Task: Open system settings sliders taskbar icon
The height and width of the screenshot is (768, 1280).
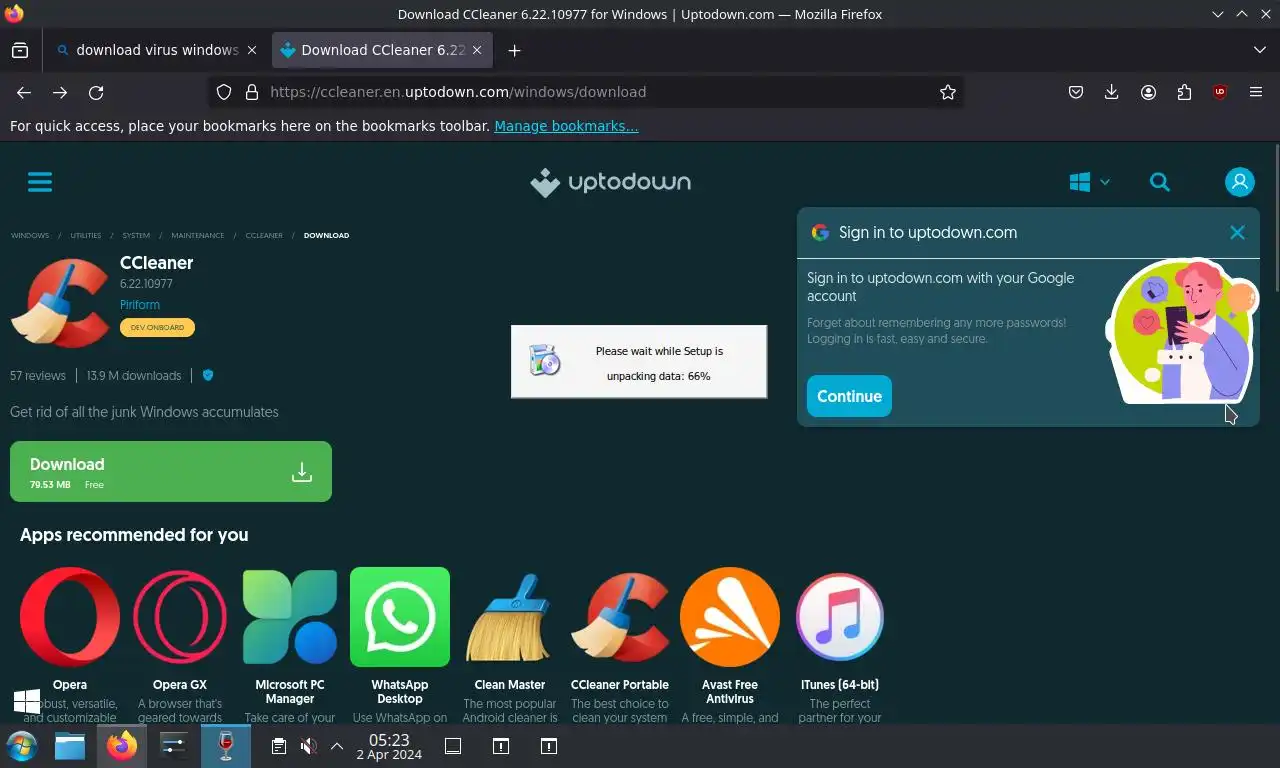Action: click(x=174, y=746)
